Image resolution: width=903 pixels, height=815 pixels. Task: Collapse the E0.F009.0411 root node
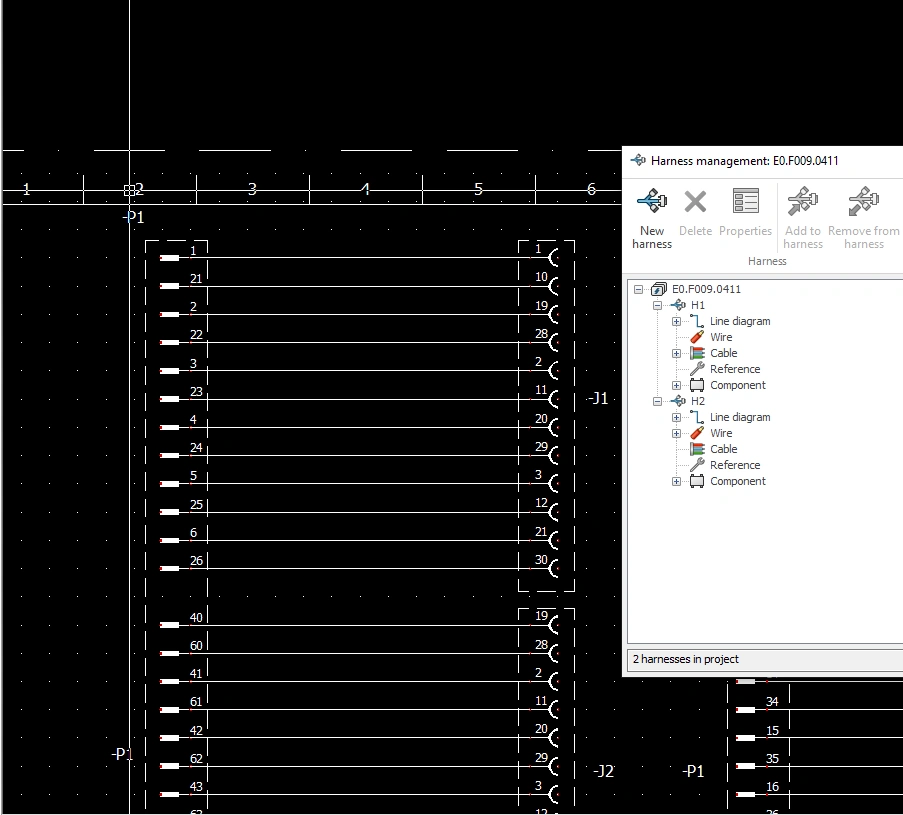point(638,289)
